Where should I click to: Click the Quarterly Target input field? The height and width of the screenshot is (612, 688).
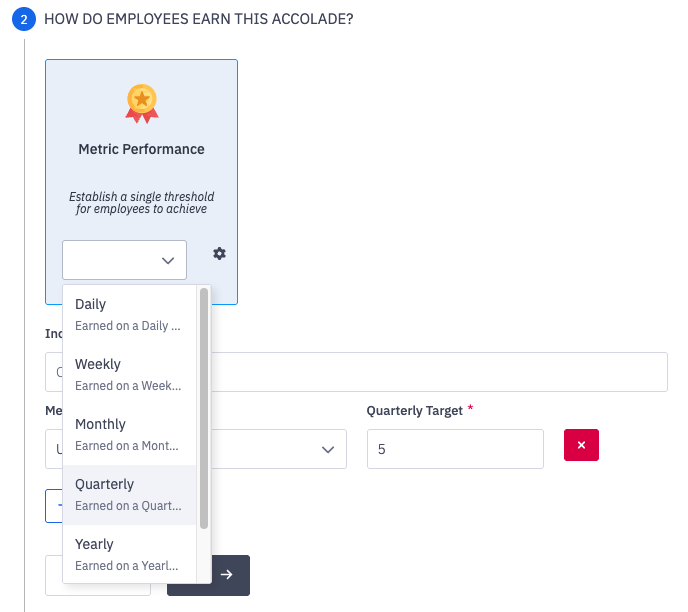455,450
